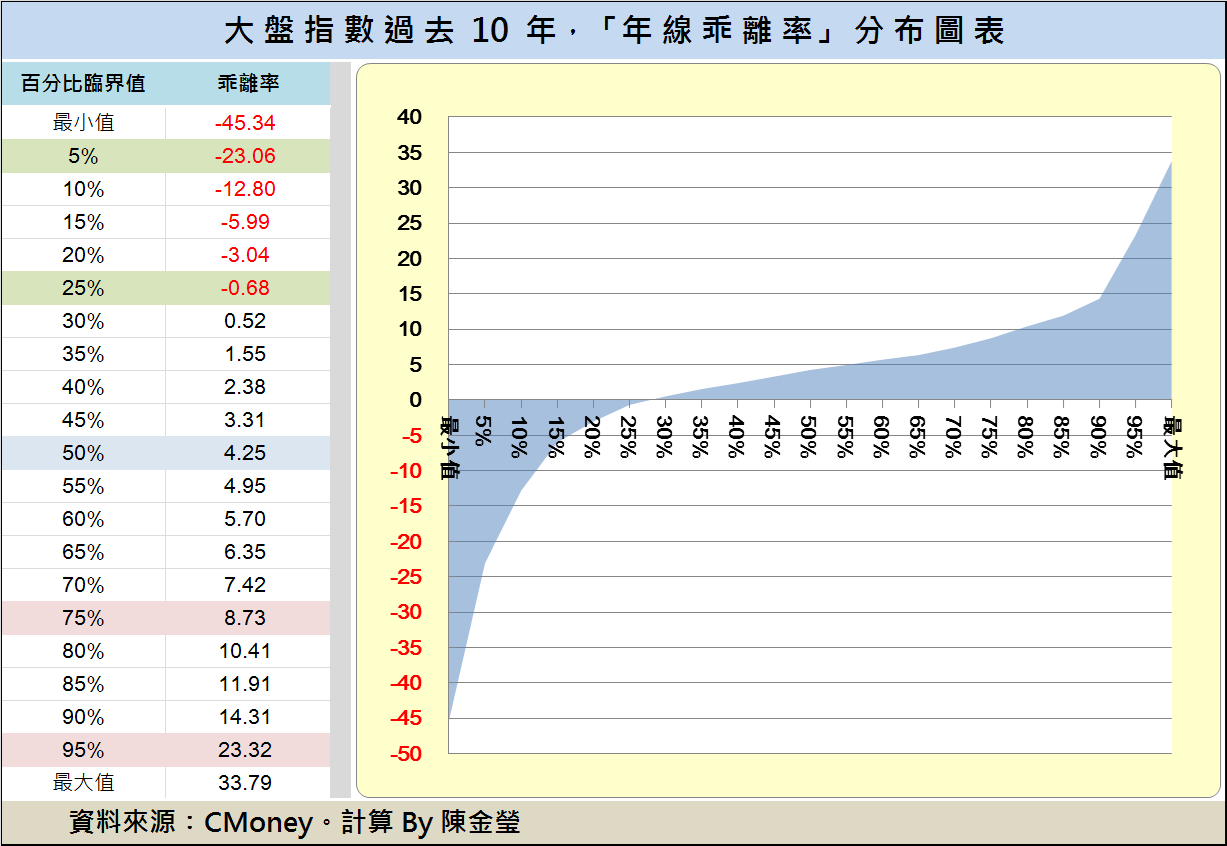This screenshot has height=846, width=1227.
Task: Select the pink 75% row label
Action: pos(84,618)
